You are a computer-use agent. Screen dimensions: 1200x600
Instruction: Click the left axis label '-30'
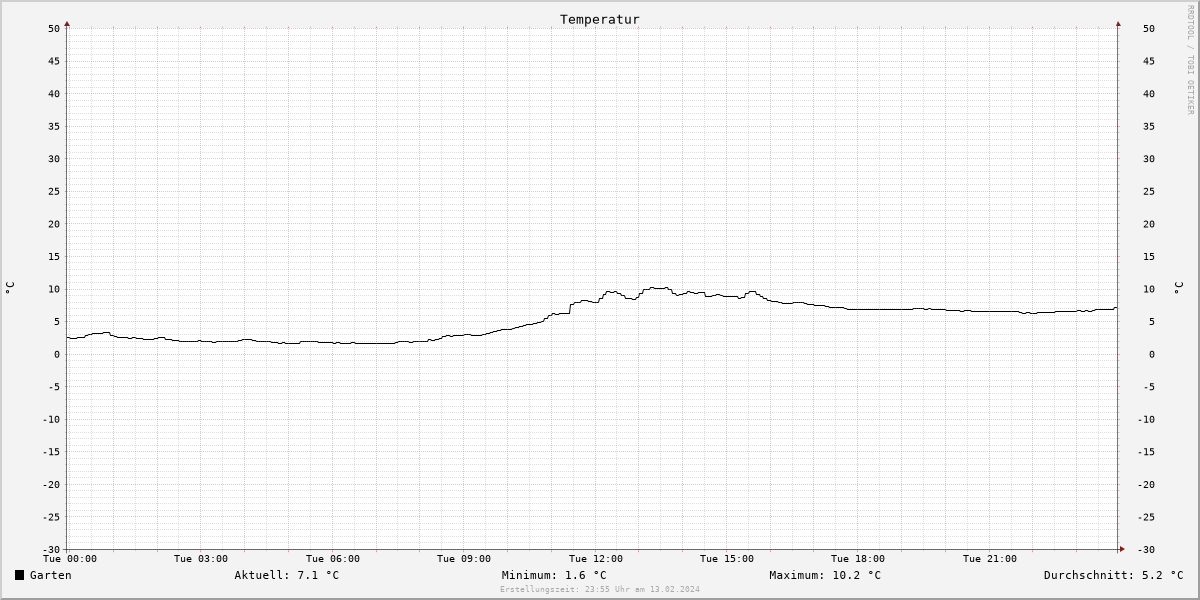[52, 550]
